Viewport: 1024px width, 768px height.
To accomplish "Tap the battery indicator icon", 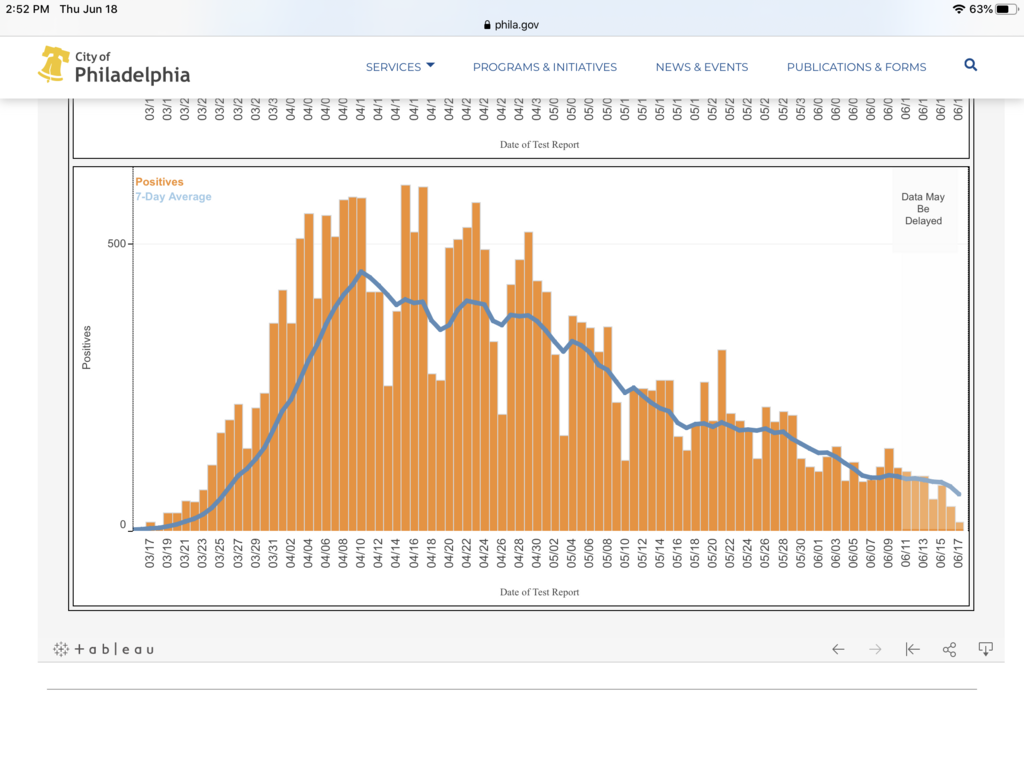I will (1007, 9).
